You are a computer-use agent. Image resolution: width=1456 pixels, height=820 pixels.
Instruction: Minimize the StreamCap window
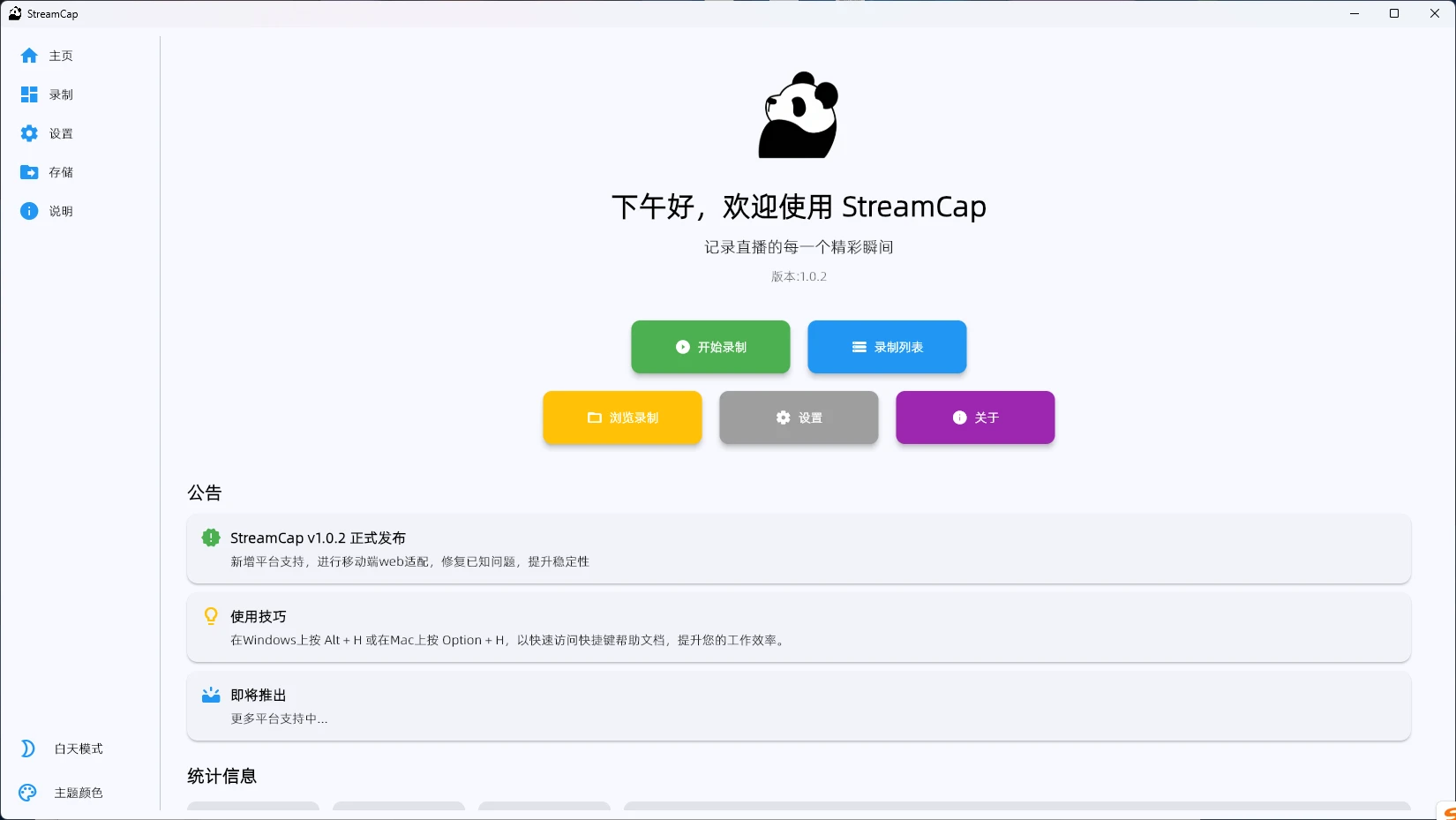point(1355,13)
